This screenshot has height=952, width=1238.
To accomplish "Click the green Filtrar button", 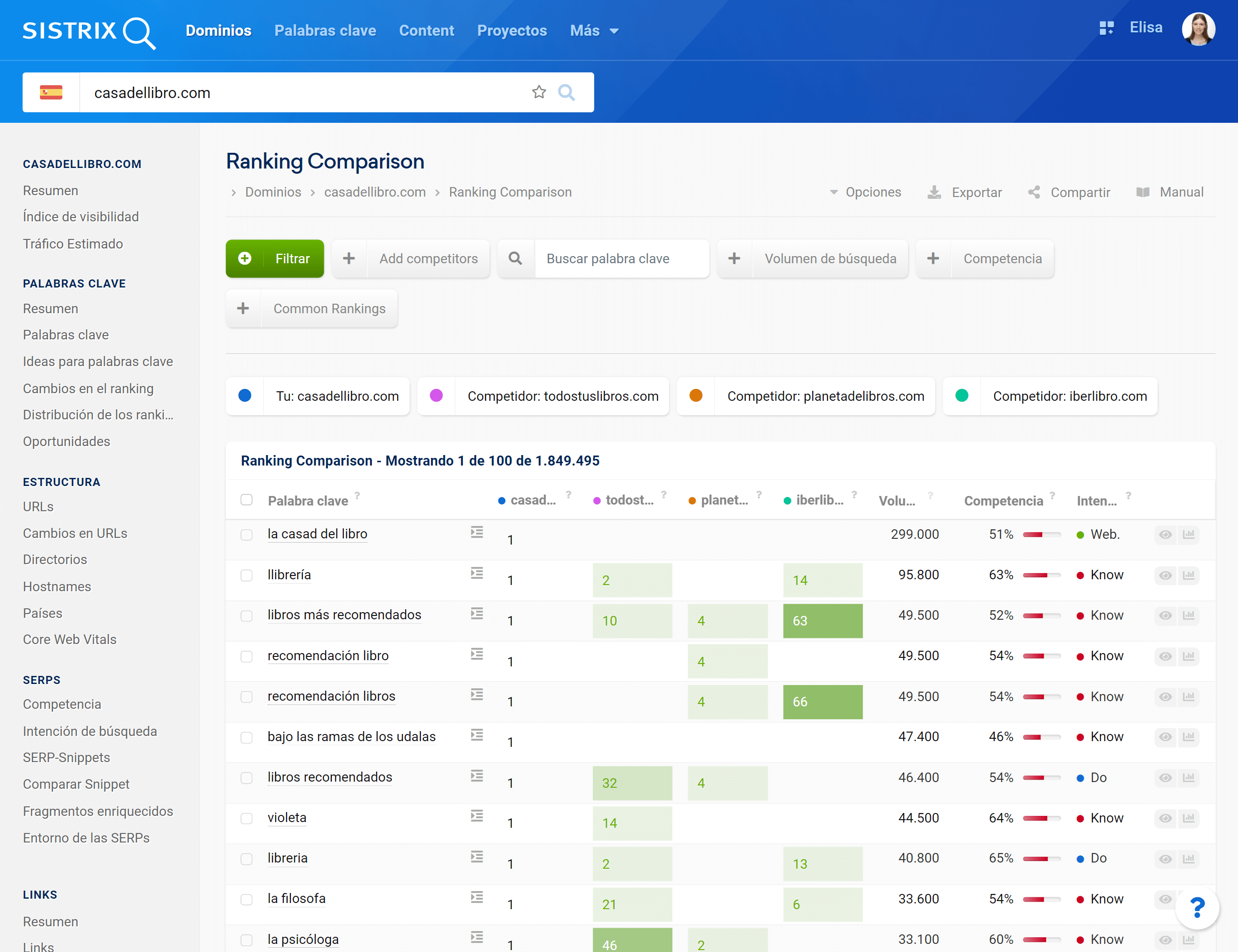I will click(274, 259).
